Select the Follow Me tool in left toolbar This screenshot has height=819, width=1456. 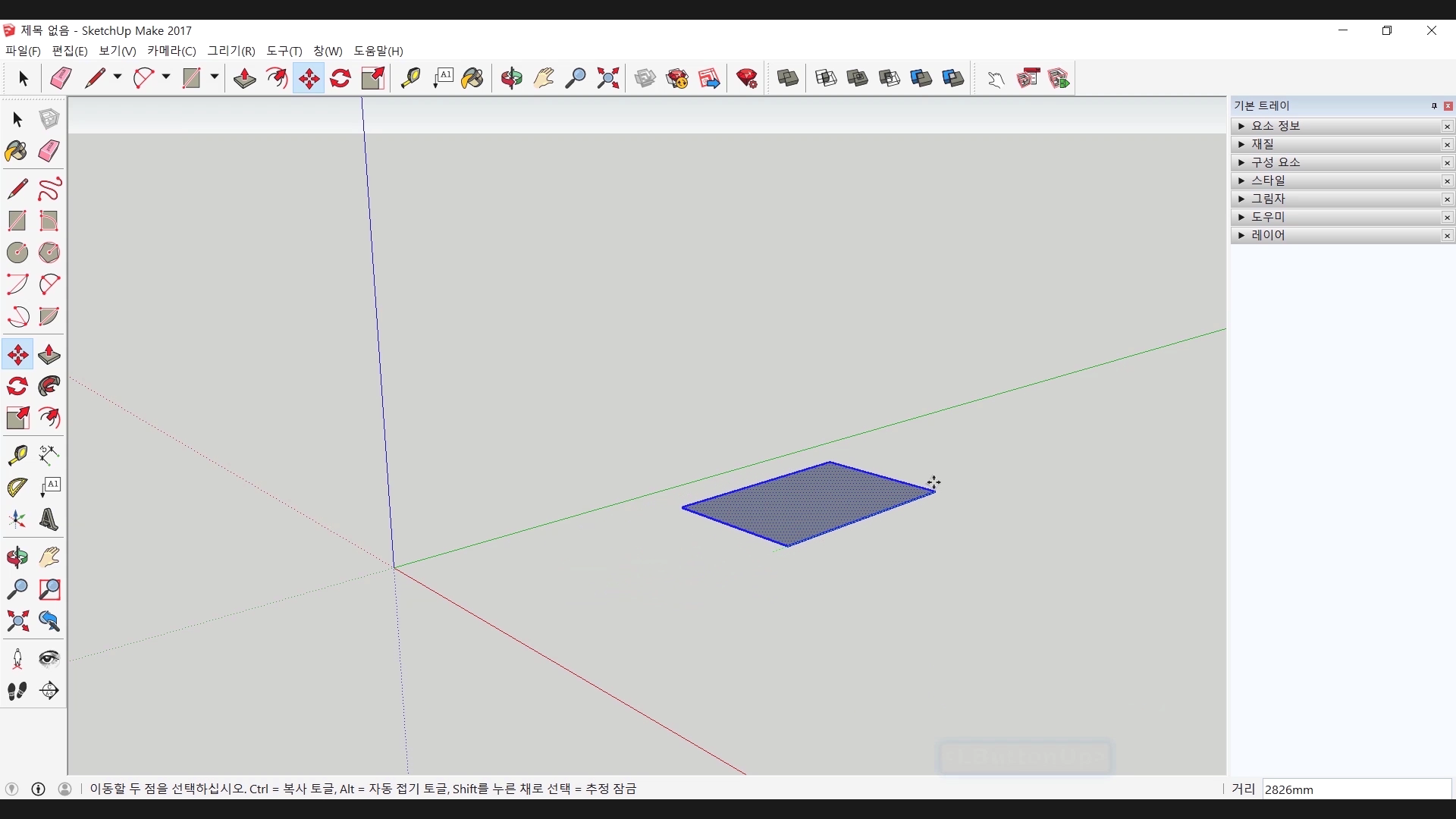tap(49, 387)
